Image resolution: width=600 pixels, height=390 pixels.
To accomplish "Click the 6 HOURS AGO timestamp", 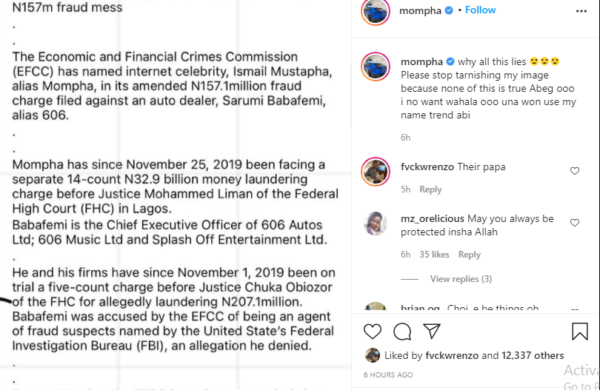I will pos(388,375).
